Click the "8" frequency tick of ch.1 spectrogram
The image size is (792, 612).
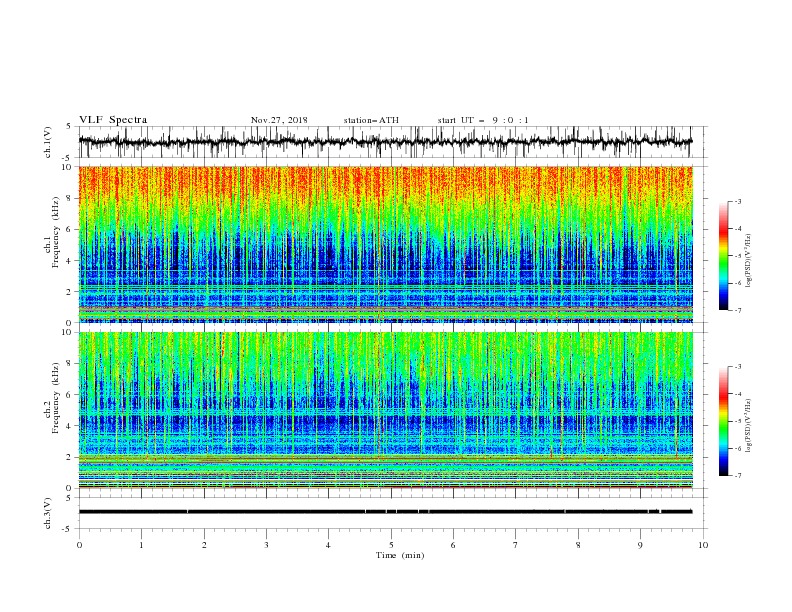pos(69,198)
